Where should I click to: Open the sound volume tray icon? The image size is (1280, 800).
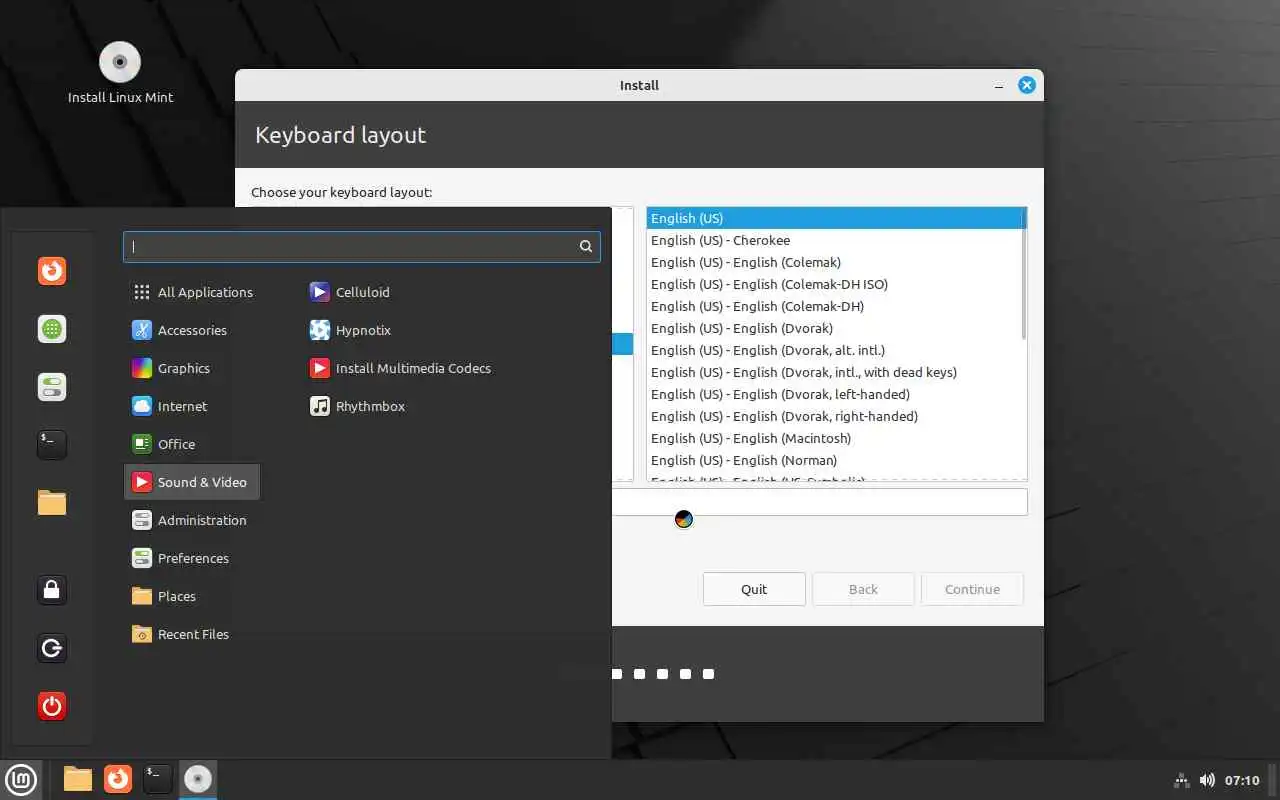tap(1207, 780)
